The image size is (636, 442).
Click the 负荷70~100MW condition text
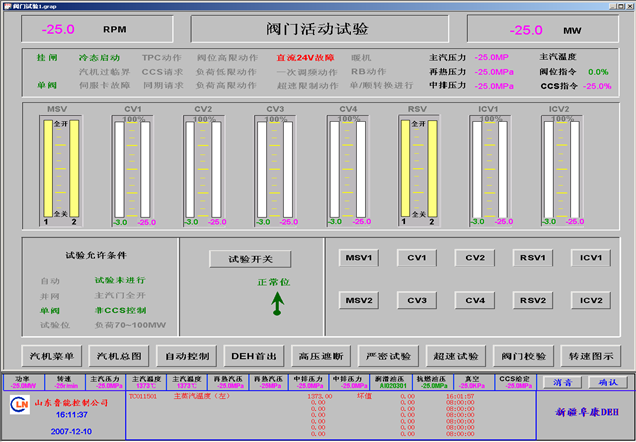[130, 325]
